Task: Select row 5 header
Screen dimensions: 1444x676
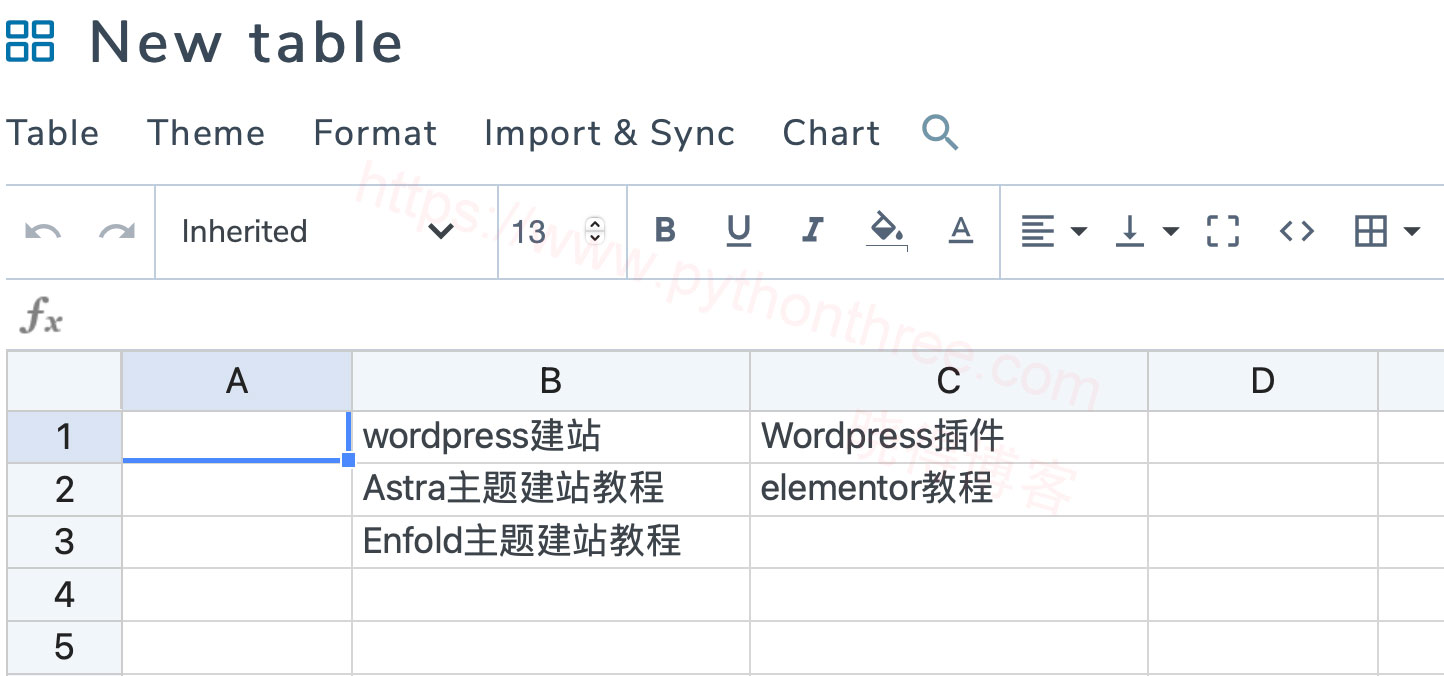Action: [64, 647]
